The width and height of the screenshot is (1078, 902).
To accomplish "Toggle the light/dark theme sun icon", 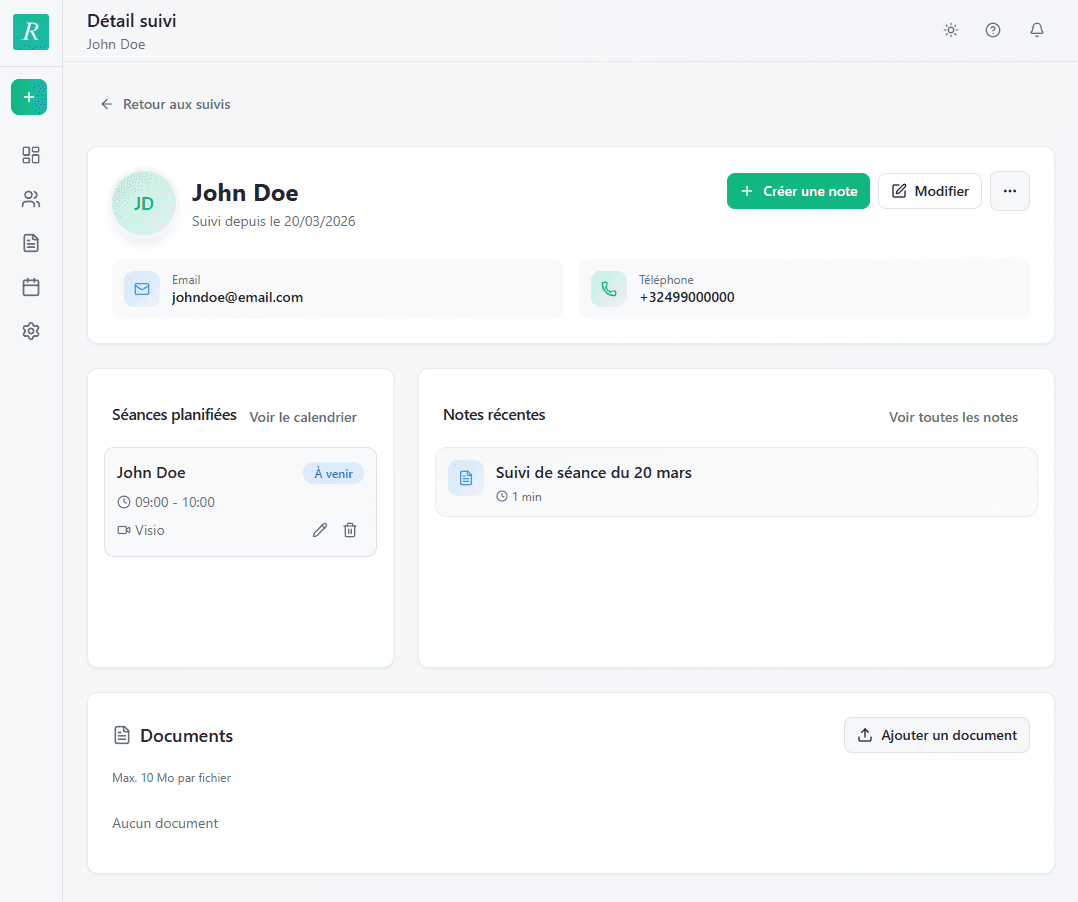I will 951,30.
